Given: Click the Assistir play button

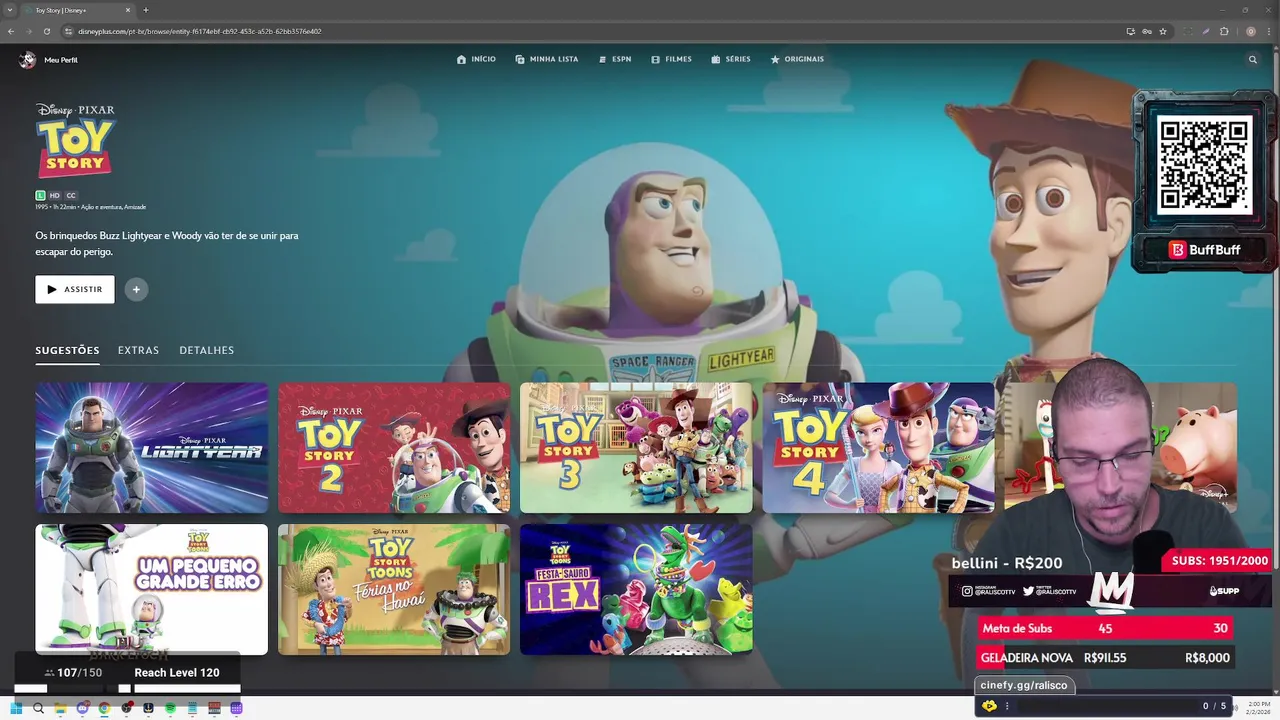Looking at the screenshot, I should click(75, 289).
